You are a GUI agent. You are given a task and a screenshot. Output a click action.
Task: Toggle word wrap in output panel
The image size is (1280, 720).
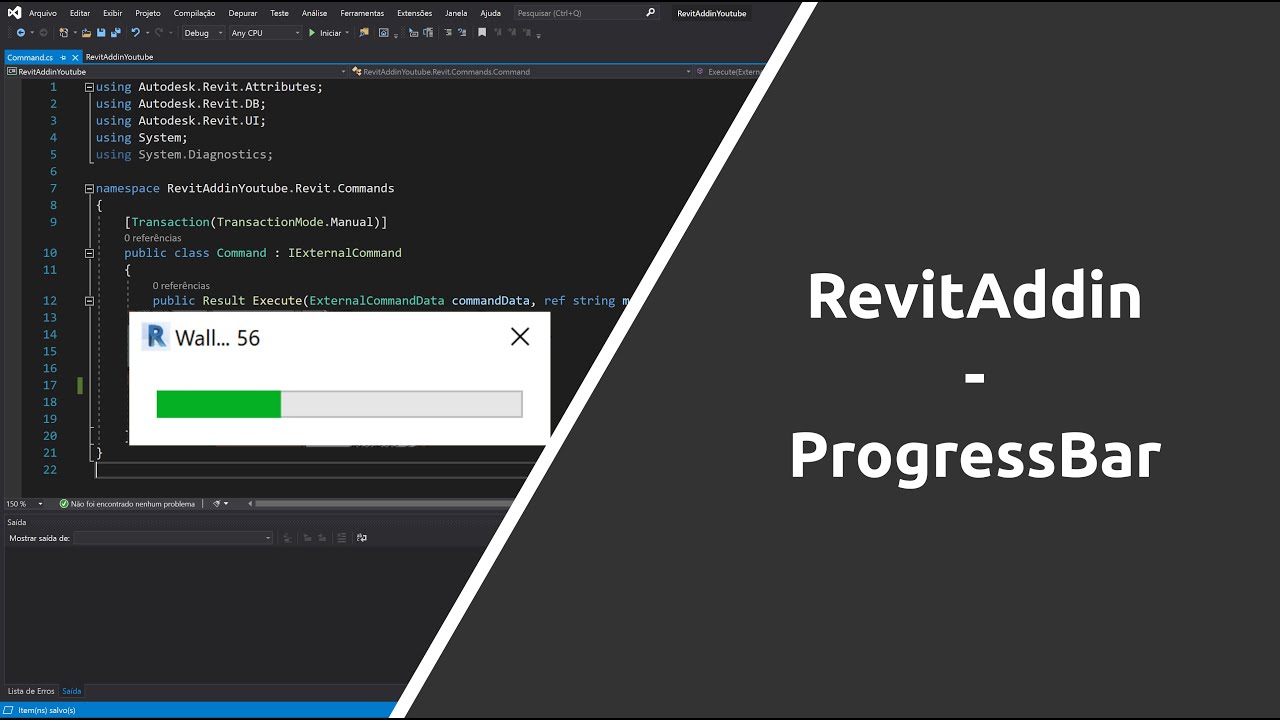click(361, 538)
